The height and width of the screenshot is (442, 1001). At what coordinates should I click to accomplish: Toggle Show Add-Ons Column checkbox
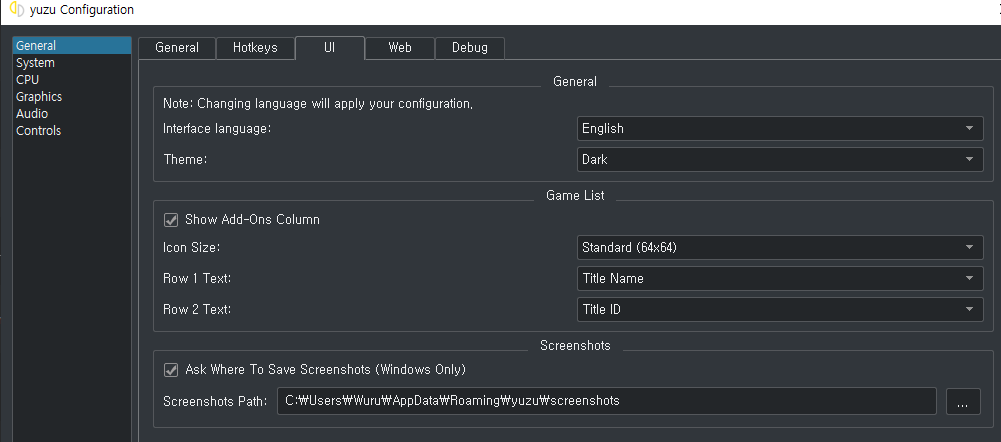[171, 220]
